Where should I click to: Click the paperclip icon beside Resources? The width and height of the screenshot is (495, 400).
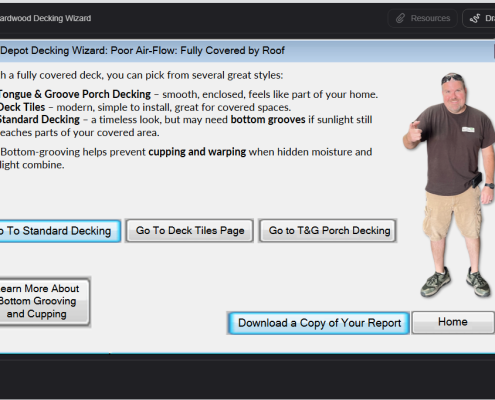click(x=400, y=18)
